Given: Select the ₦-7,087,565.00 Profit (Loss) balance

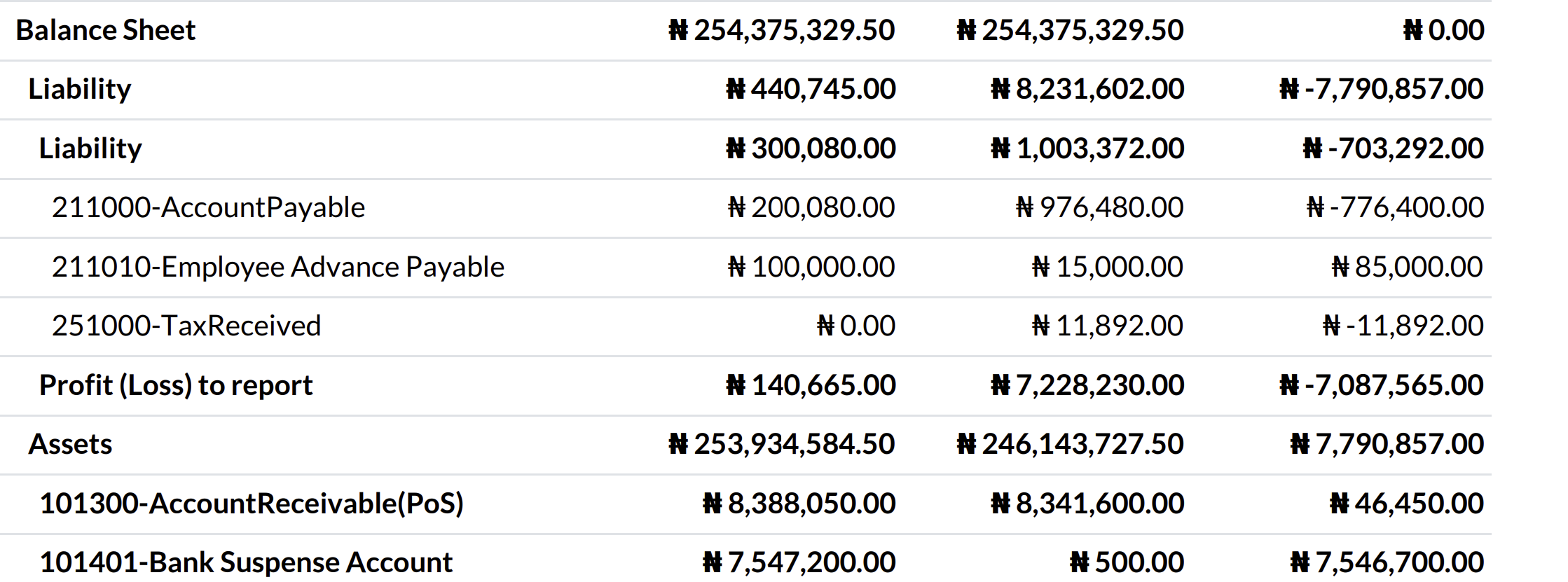Looking at the screenshot, I should (1381, 385).
